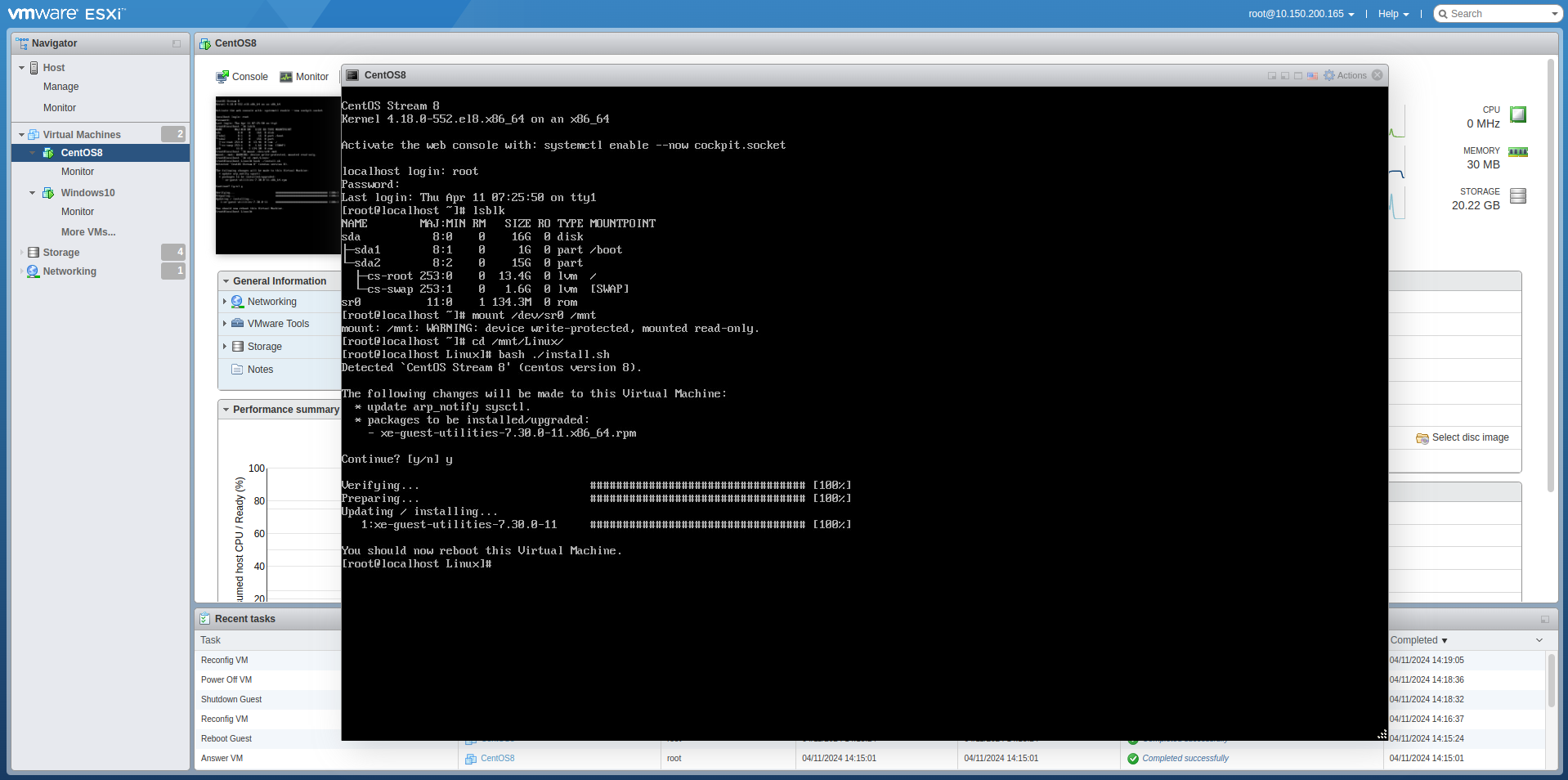Open CentOS8 link in Answer VM row
Viewport: 1568px width, 780px height.
[498, 759]
